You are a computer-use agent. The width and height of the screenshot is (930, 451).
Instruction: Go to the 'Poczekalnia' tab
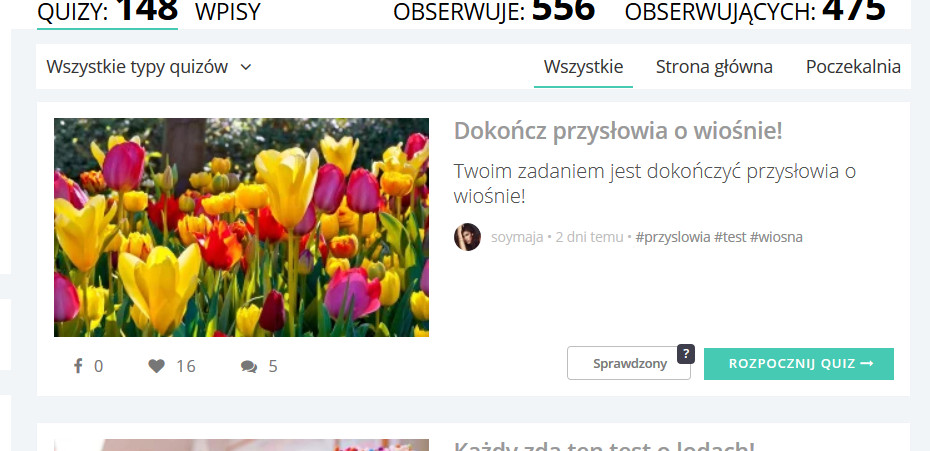[853, 67]
